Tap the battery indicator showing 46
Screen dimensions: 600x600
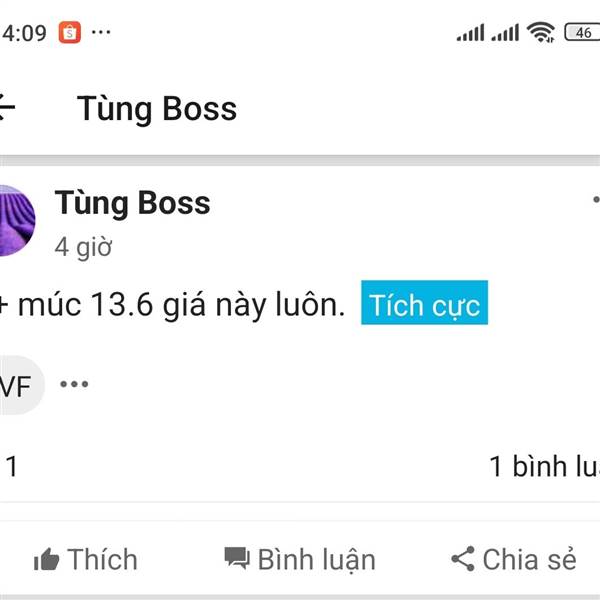pos(582,33)
